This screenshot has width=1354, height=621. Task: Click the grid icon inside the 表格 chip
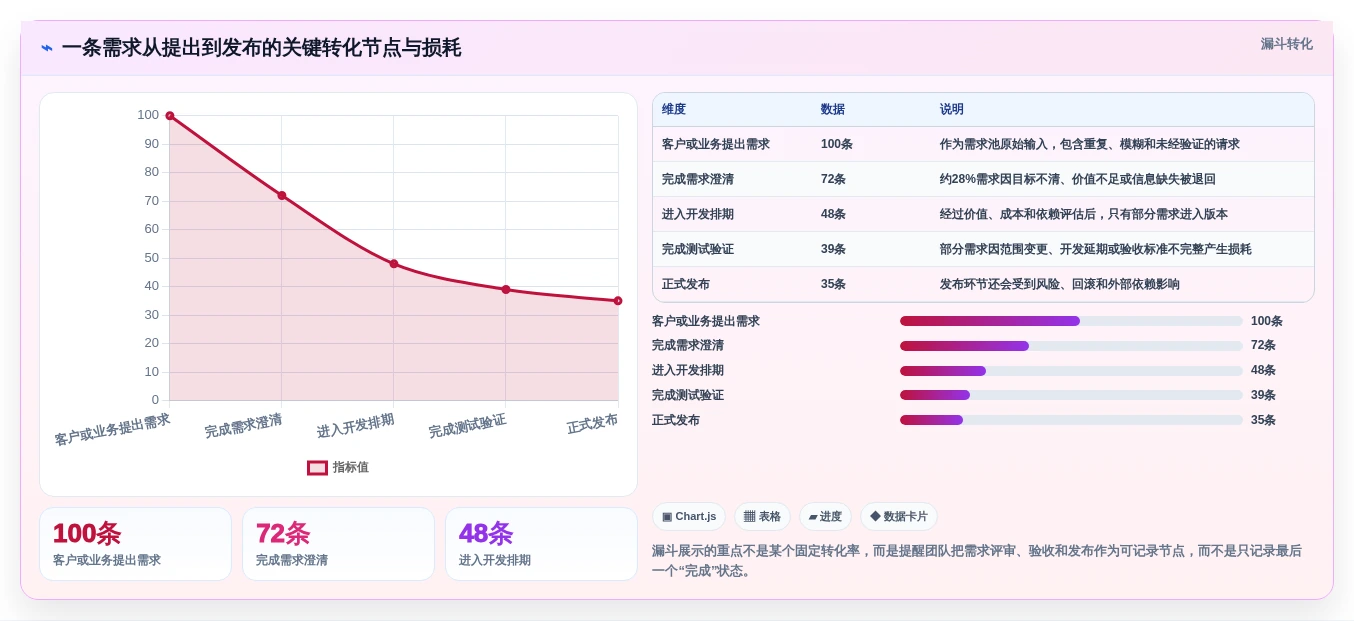[750, 517]
